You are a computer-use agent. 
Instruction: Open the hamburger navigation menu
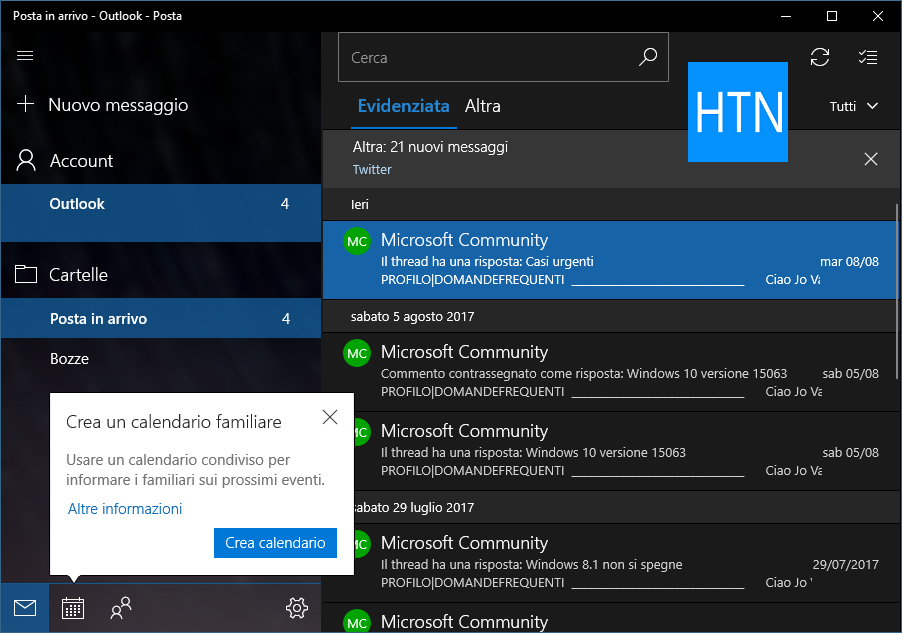(25, 56)
